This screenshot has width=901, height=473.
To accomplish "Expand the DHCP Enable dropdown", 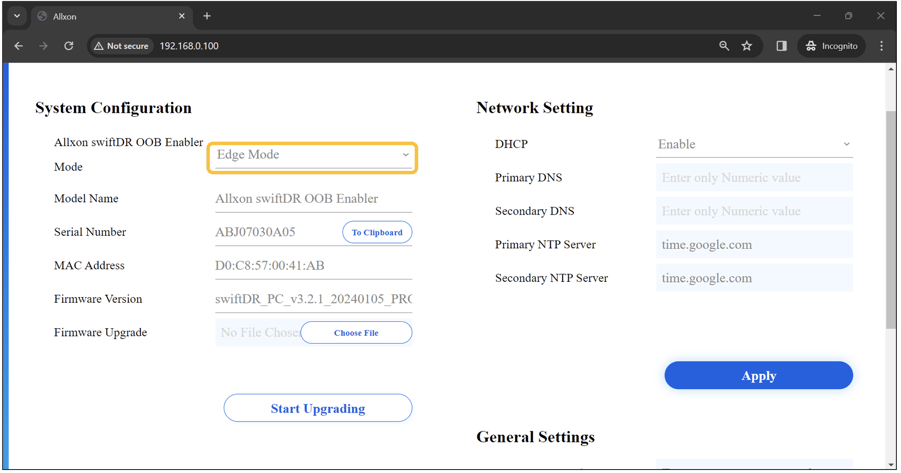I will (754, 144).
